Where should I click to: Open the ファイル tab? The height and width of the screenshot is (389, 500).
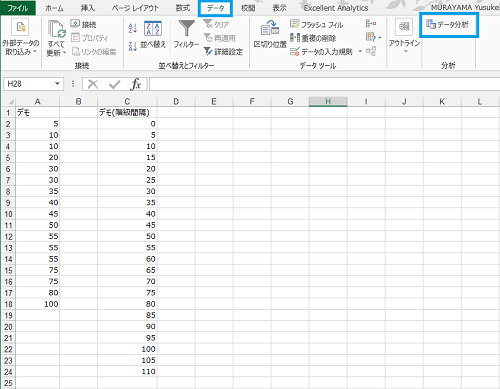coord(18,8)
